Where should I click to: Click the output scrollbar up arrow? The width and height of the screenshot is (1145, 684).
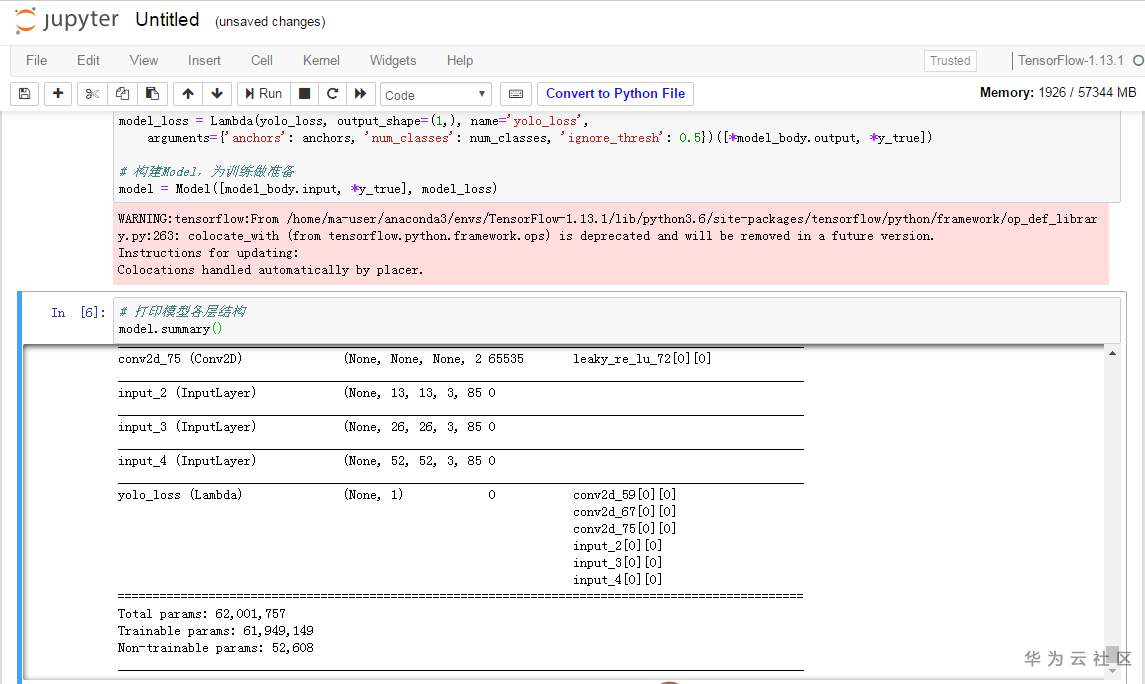[1112, 353]
